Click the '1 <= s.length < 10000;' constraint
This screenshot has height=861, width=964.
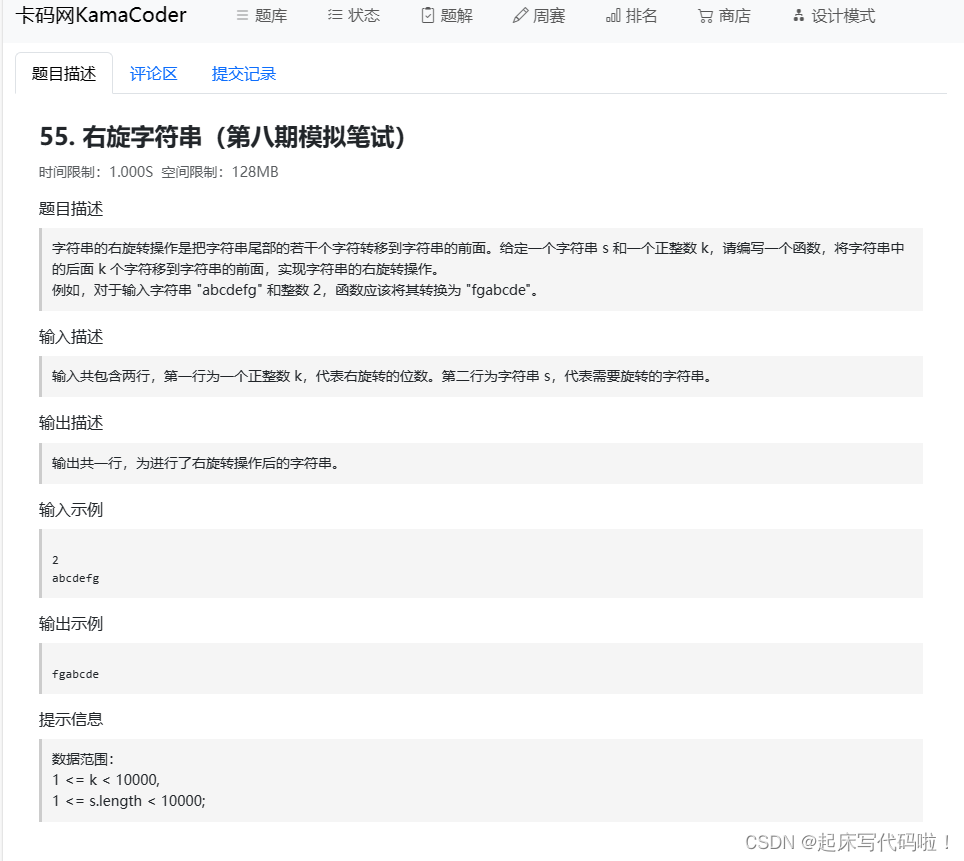(129, 801)
